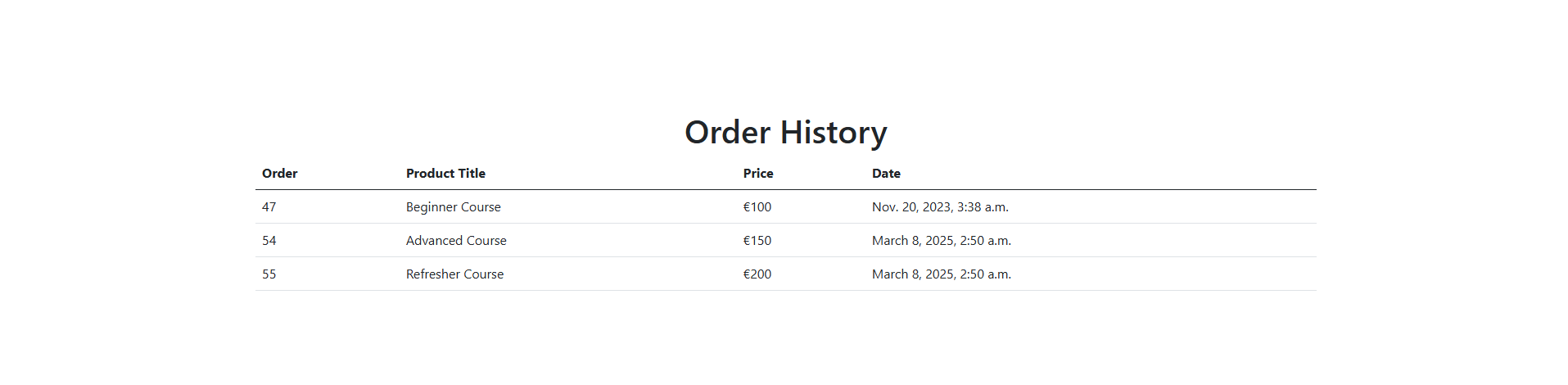Click the date of order 55
Screen dimensions: 1568x385
pos(942,274)
